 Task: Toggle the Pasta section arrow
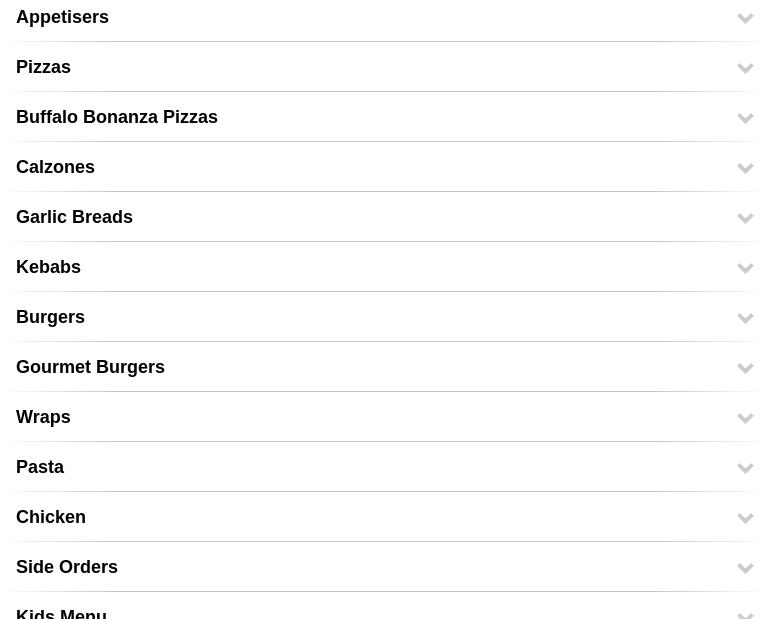click(745, 469)
